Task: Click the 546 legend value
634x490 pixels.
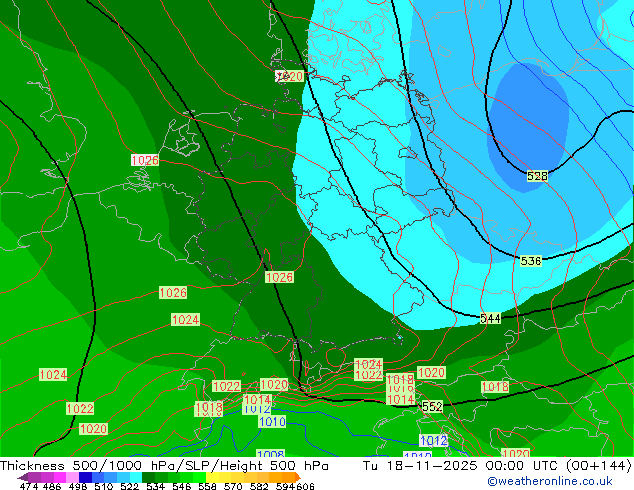Action: (x=182, y=486)
